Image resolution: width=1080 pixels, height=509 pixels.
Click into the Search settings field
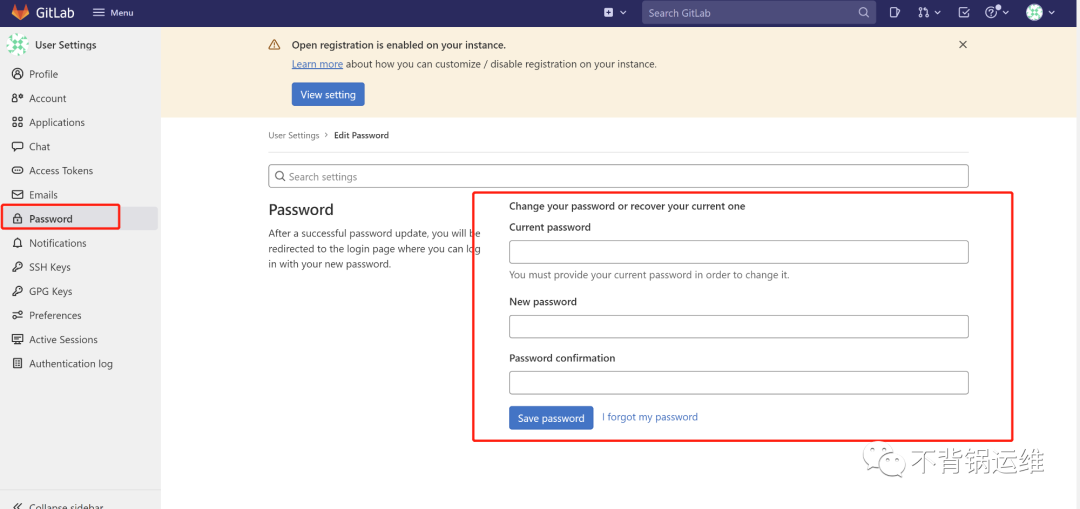(619, 176)
